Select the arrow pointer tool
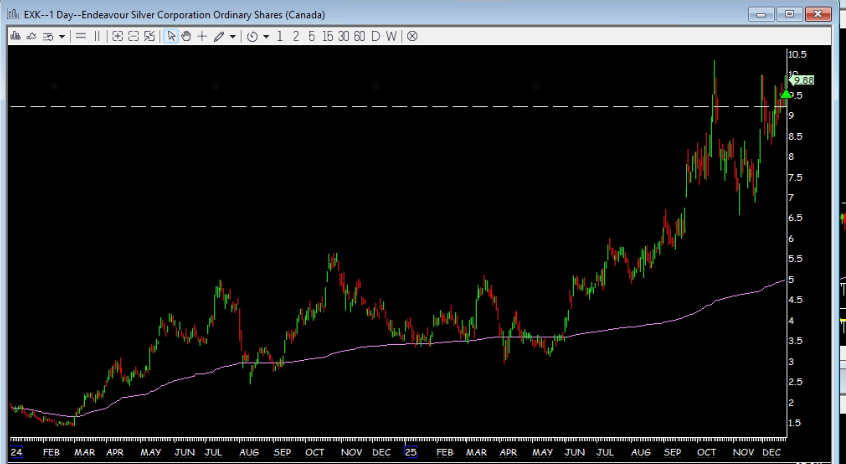This screenshot has height=464, width=846. 171,36
